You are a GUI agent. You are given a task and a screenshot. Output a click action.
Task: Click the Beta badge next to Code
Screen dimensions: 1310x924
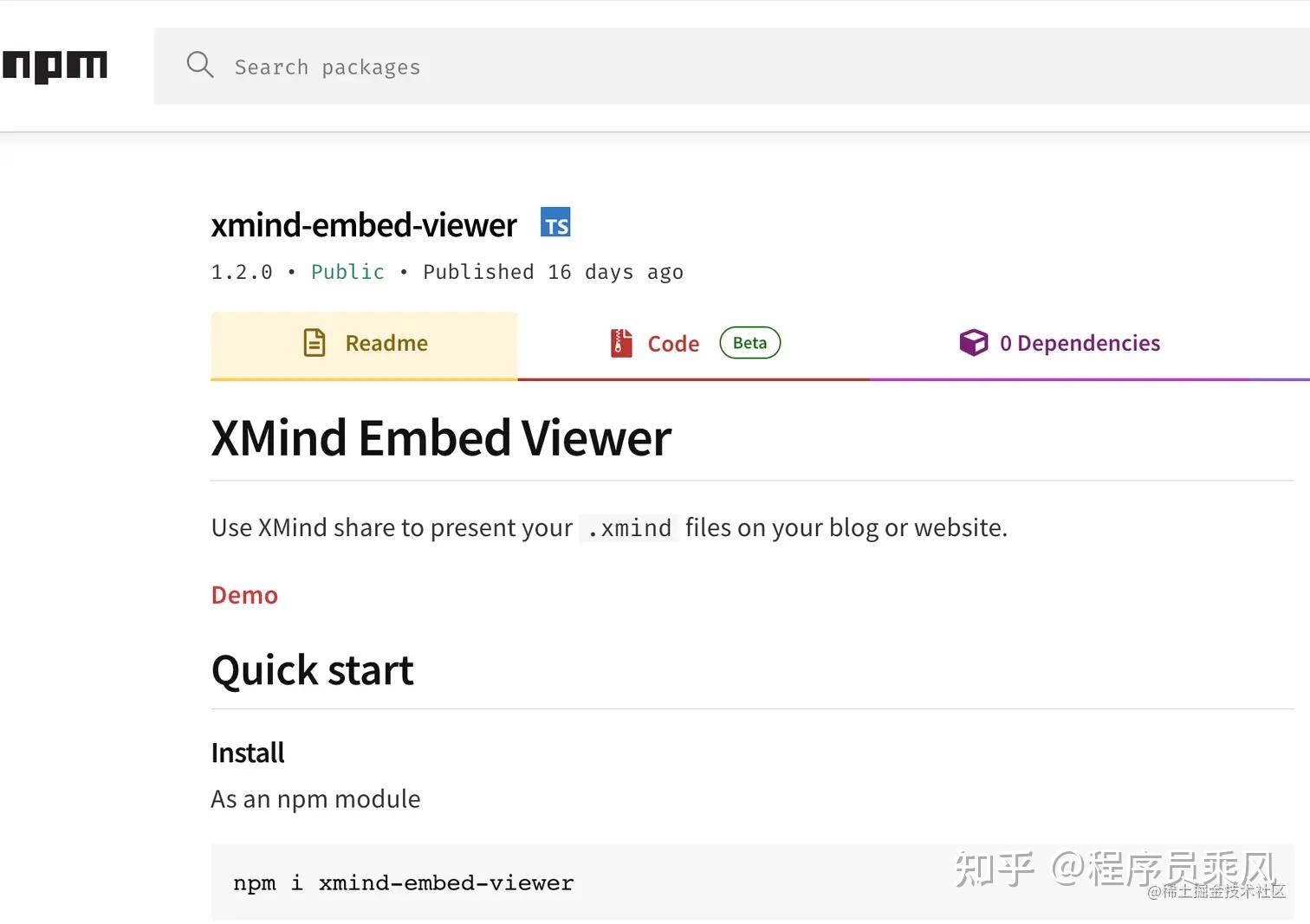[749, 342]
